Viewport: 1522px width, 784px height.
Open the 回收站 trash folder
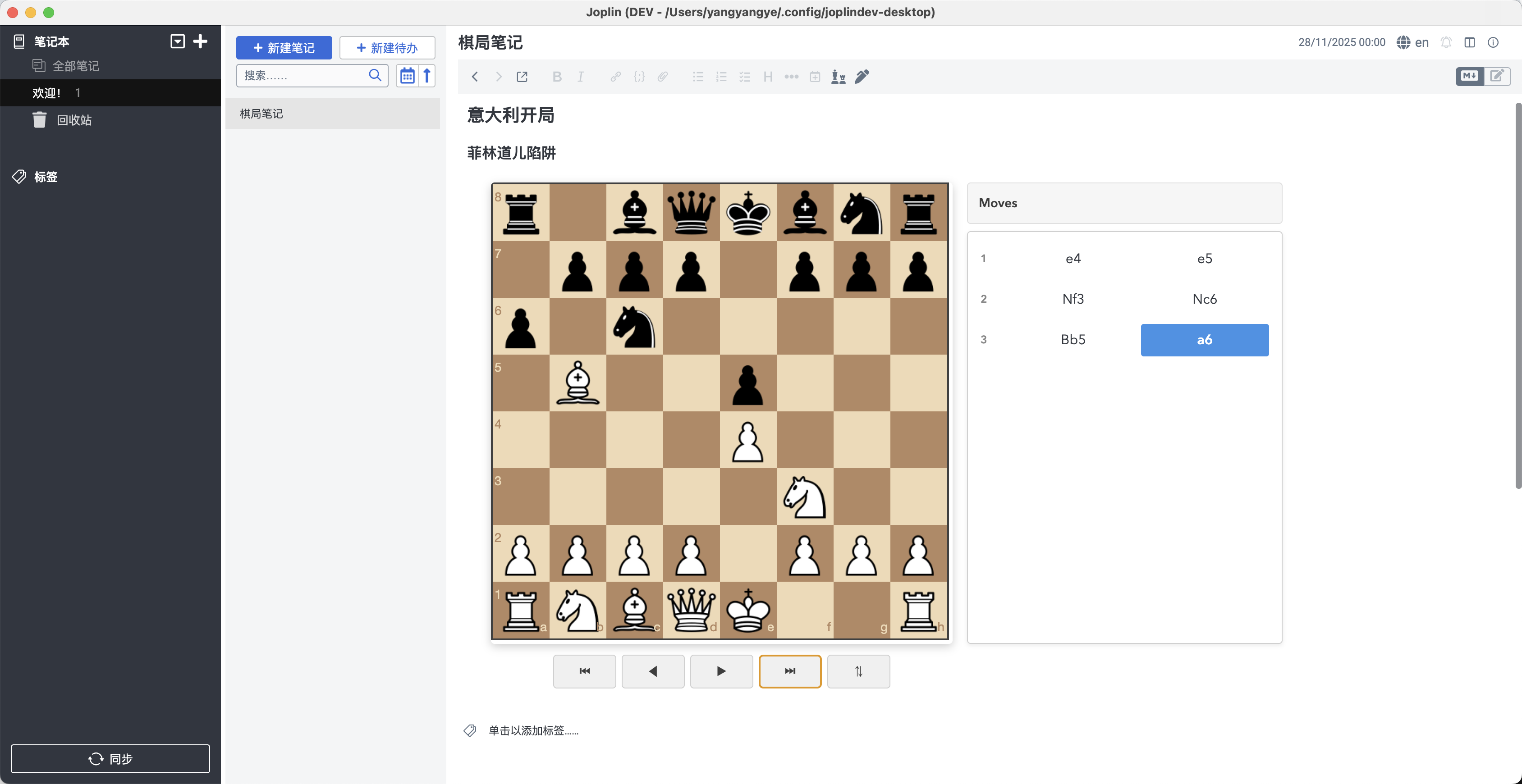pyautogui.click(x=74, y=120)
